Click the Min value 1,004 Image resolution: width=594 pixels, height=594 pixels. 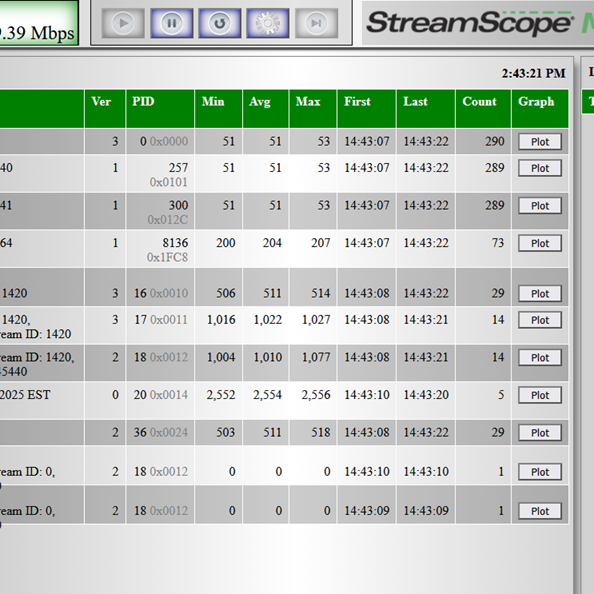click(221, 357)
